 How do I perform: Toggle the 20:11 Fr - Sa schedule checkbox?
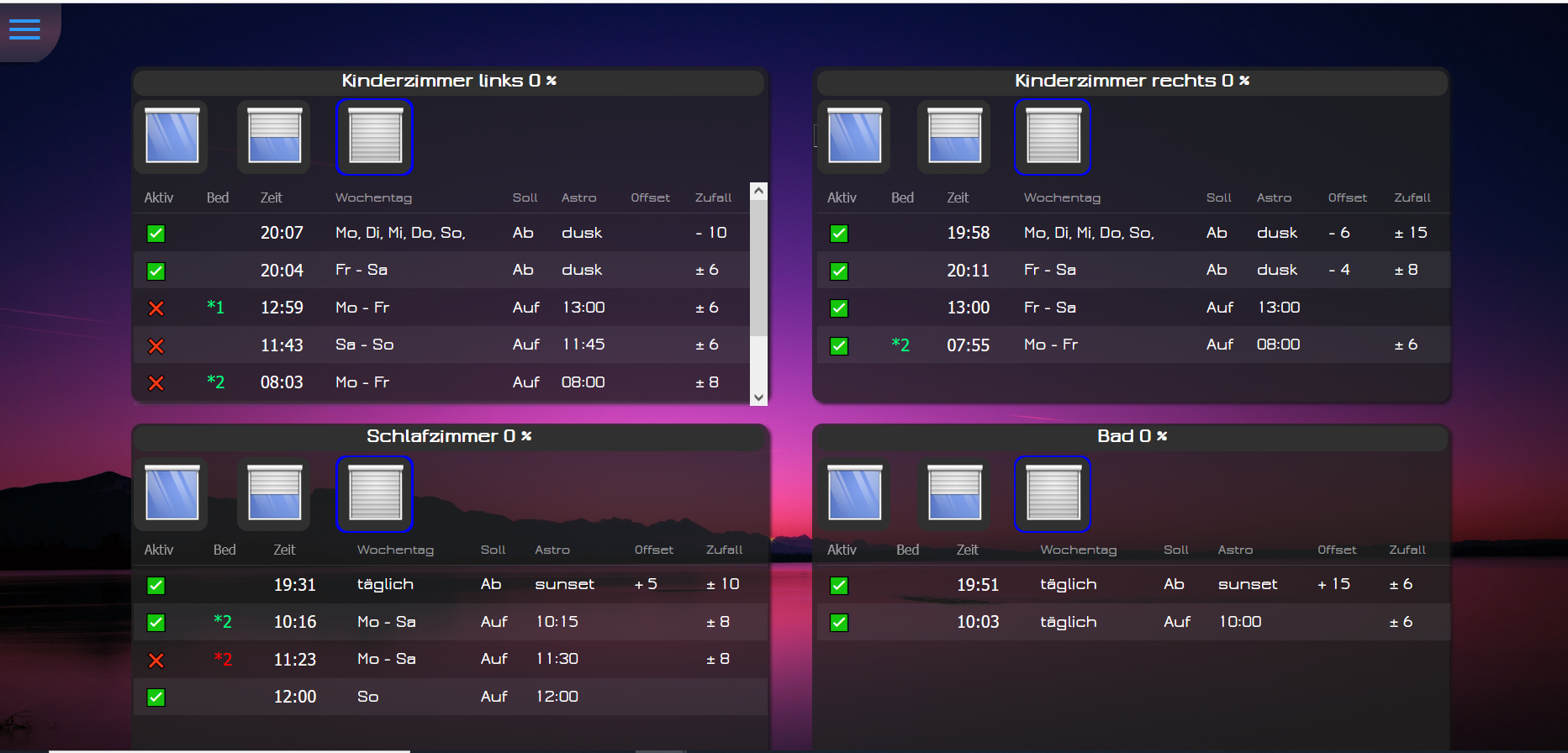pyautogui.click(x=839, y=271)
